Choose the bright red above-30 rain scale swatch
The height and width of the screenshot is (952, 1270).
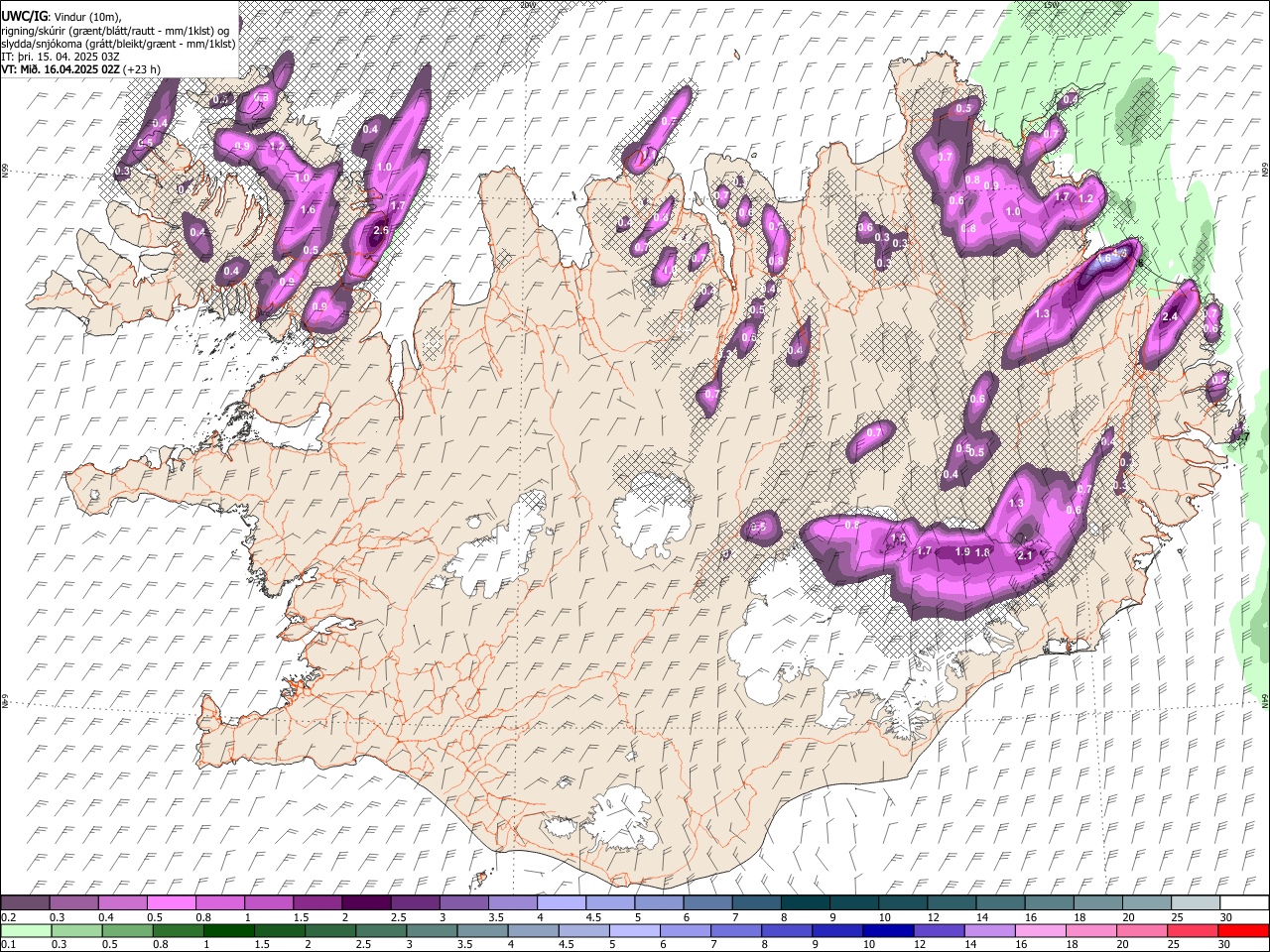(1243, 930)
